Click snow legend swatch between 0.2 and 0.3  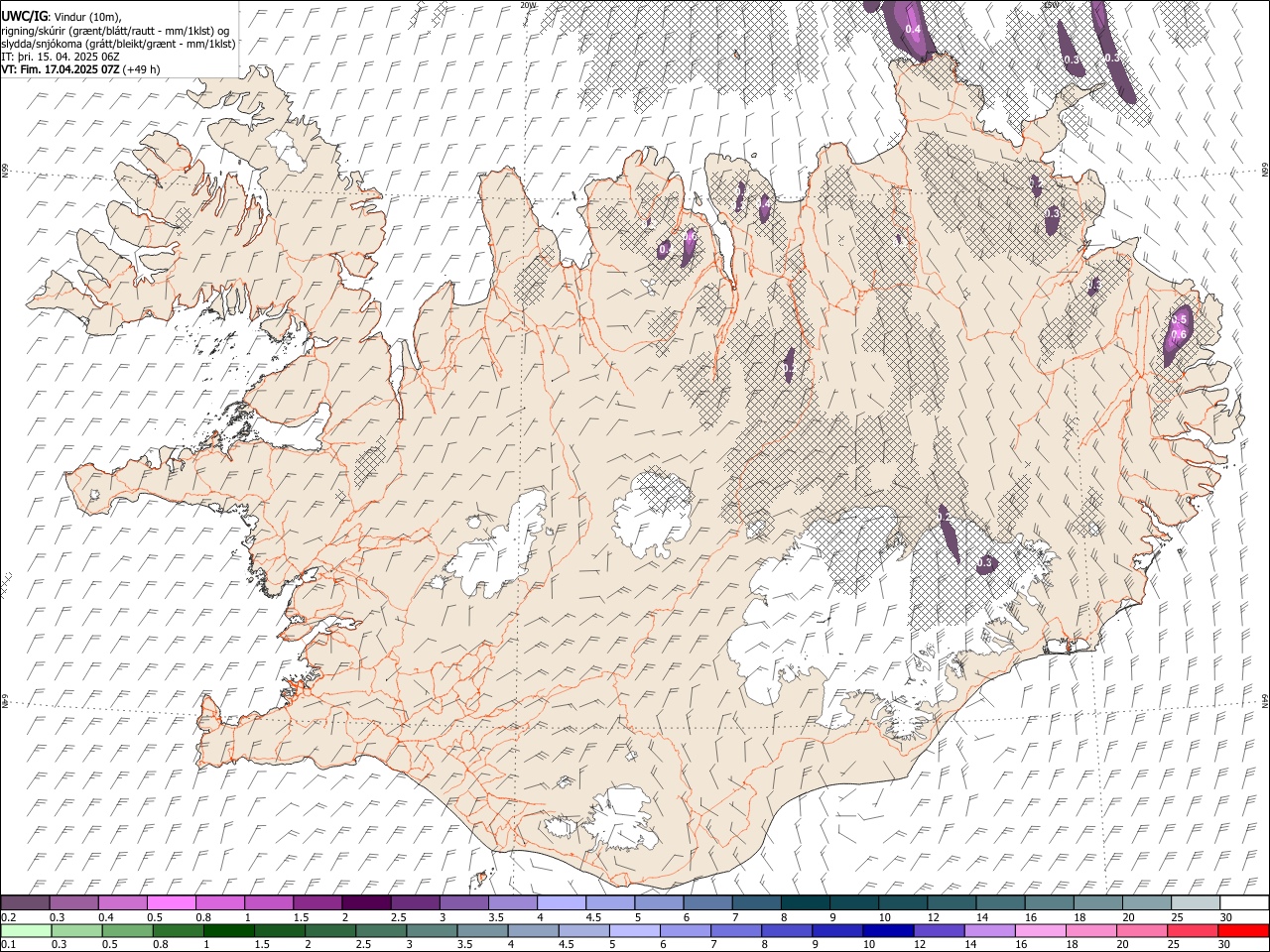tap(26, 902)
